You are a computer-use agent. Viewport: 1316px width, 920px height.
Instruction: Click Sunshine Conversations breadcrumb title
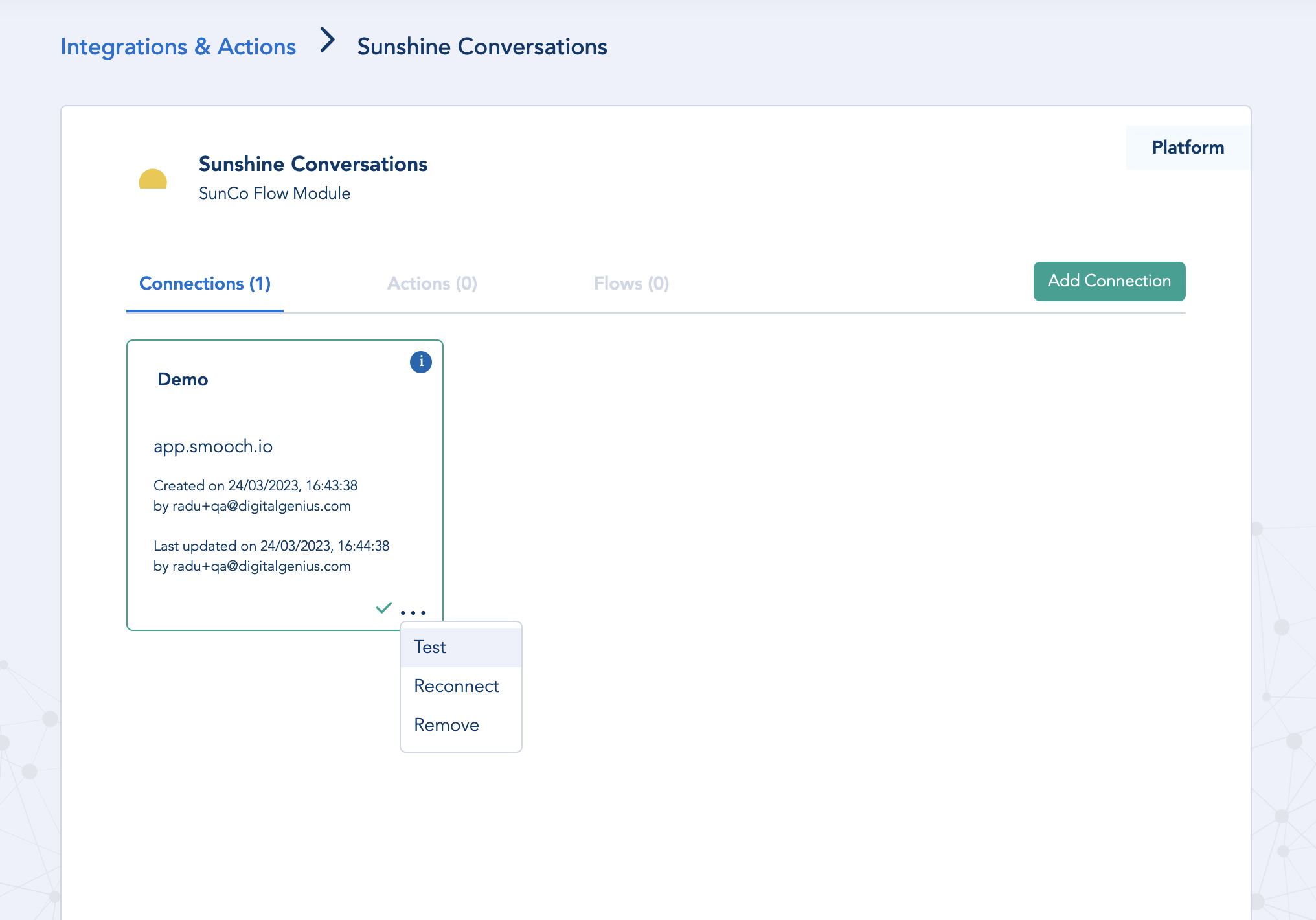(x=482, y=47)
